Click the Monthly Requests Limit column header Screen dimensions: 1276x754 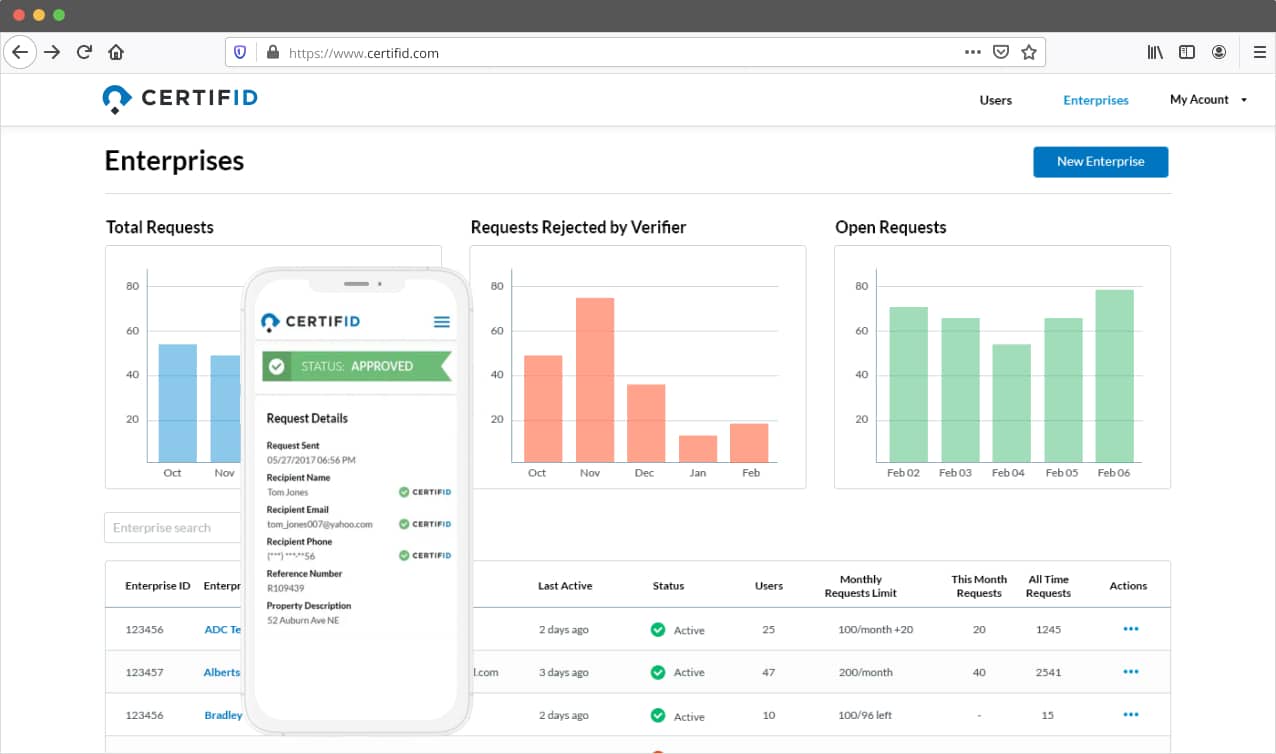click(861, 586)
